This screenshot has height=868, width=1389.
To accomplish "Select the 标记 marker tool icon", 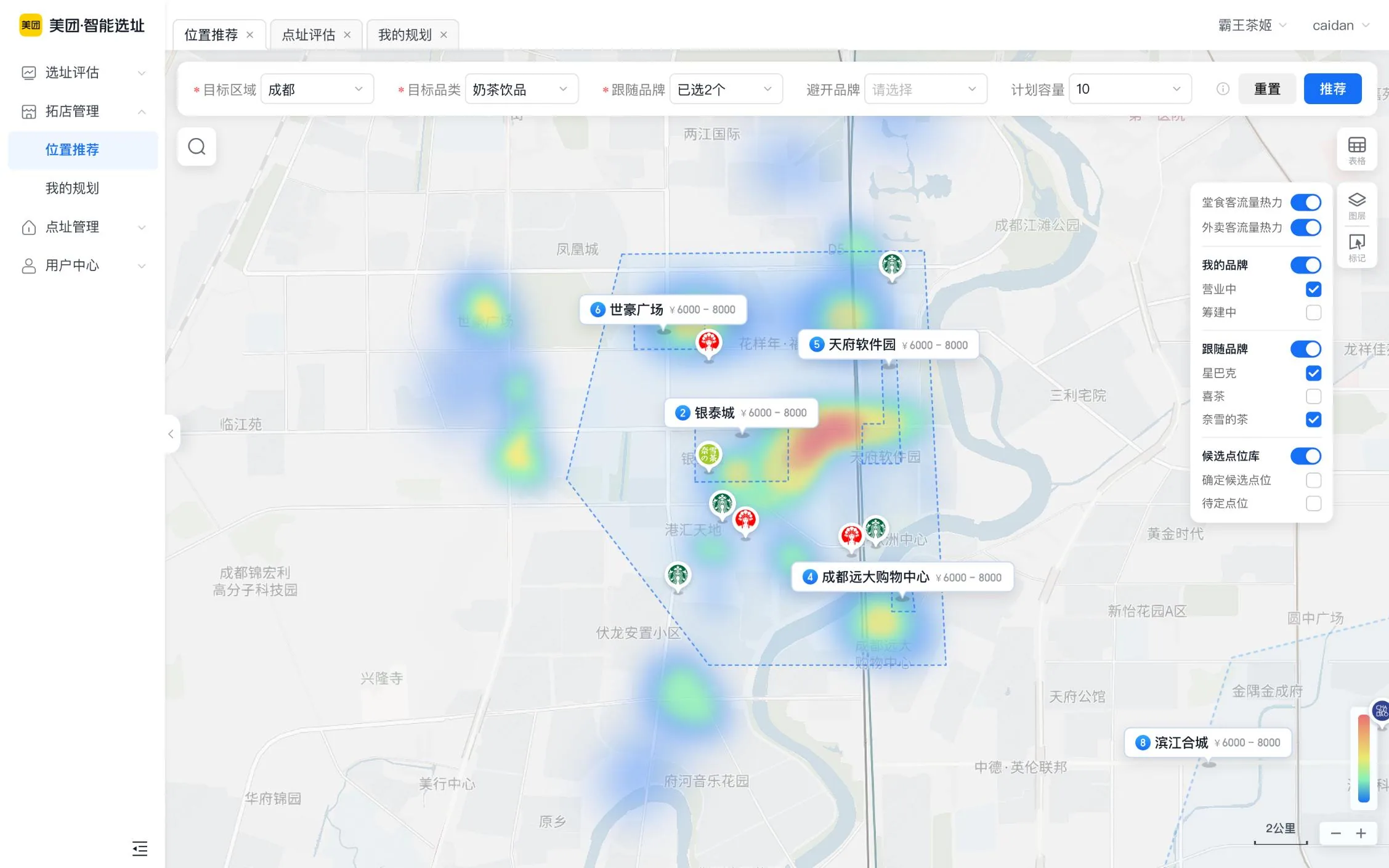I will pyautogui.click(x=1357, y=248).
